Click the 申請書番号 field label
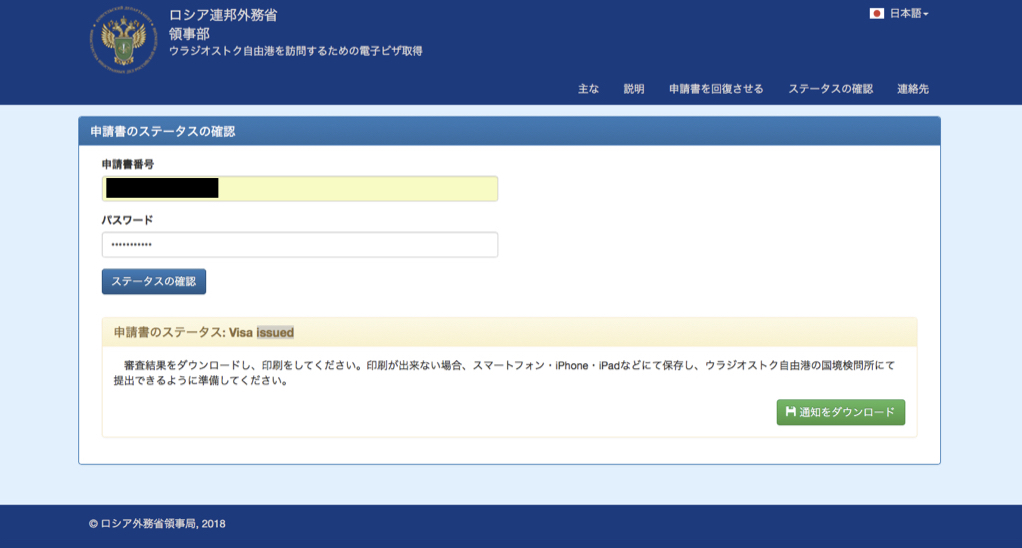Screen dimensions: 1022x548 128,163
